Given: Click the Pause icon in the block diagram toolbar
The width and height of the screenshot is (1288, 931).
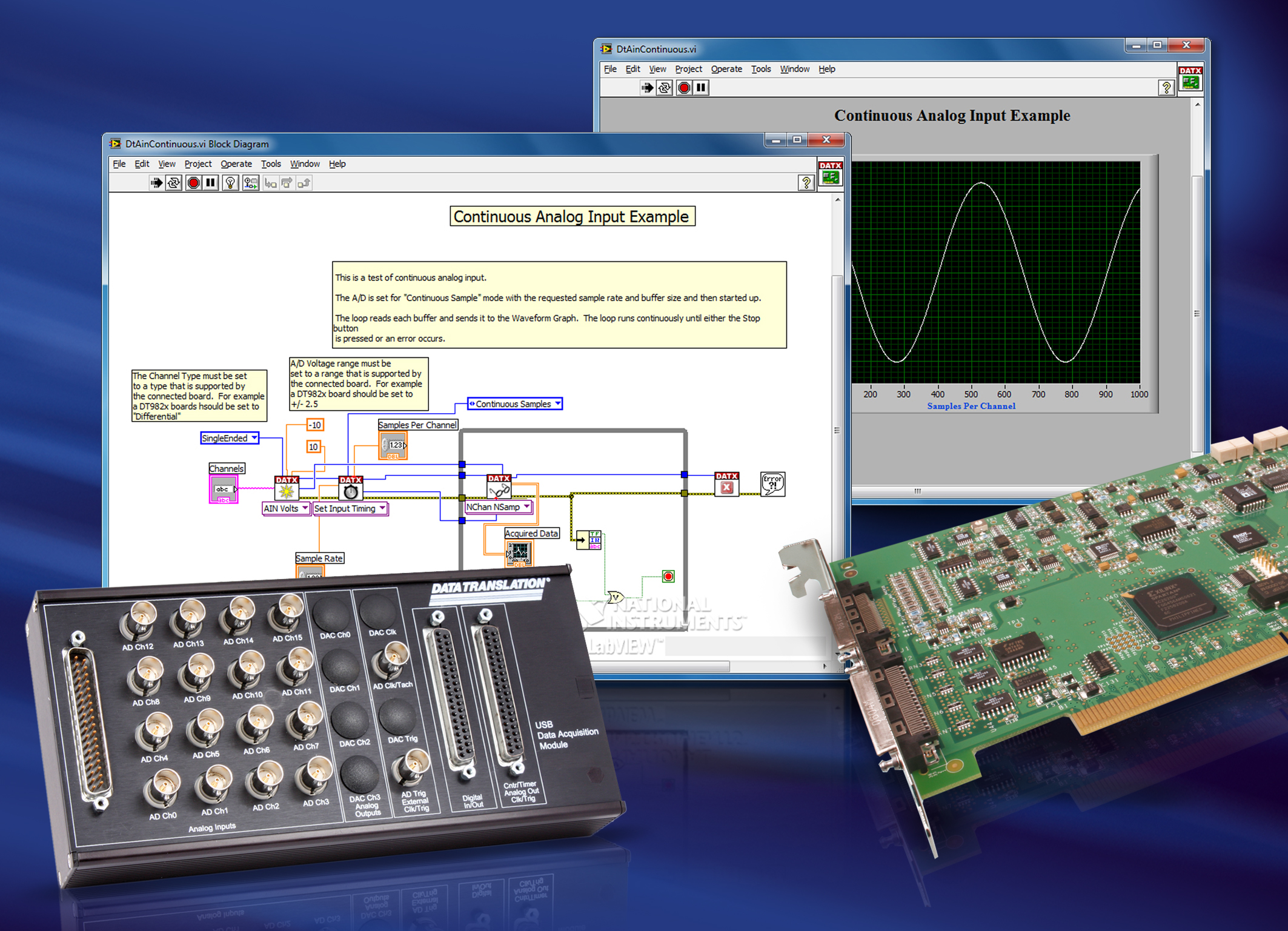Looking at the screenshot, I should tap(211, 182).
